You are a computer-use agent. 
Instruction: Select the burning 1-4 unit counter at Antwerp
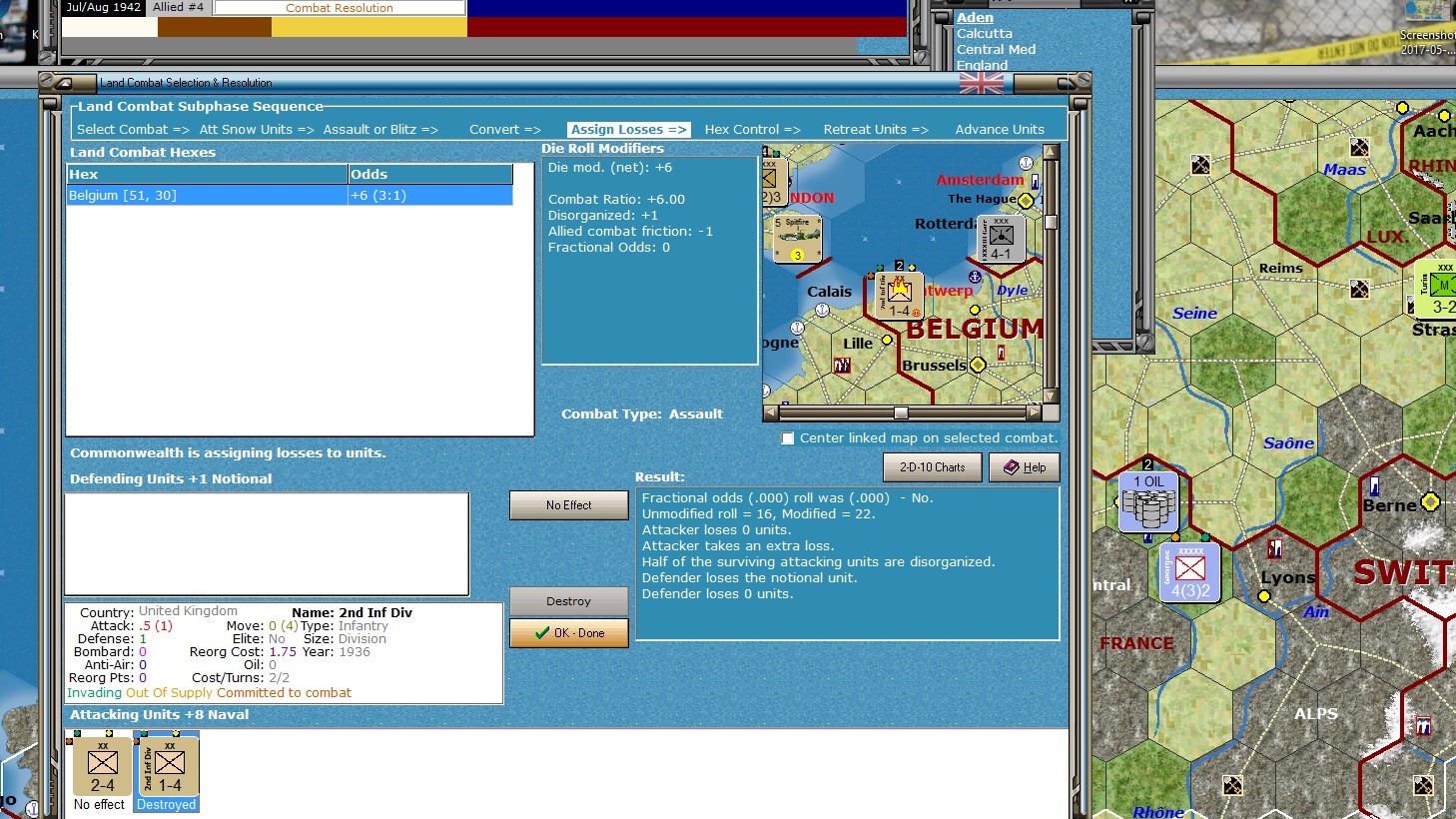click(x=899, y=296)
